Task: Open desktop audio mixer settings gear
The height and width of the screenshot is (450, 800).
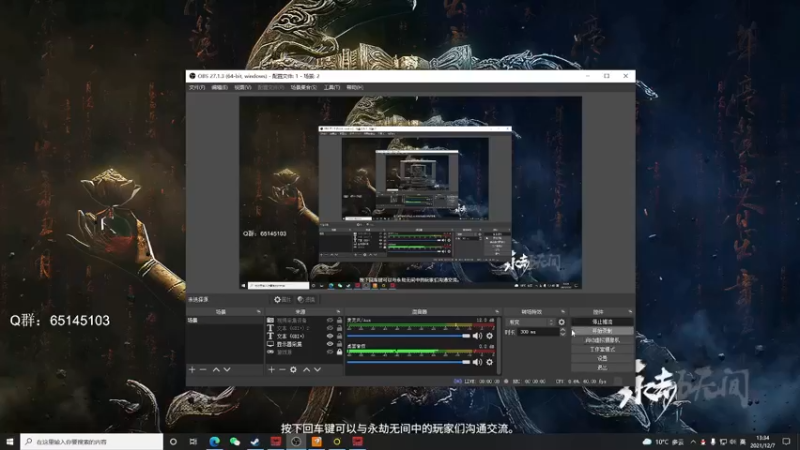Action: coord(490,362)
